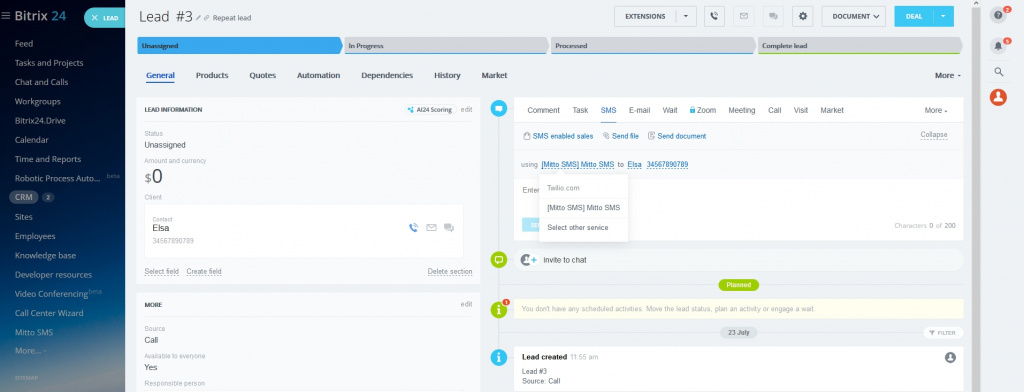Switch to the Products tab

(x=212, y=76)
